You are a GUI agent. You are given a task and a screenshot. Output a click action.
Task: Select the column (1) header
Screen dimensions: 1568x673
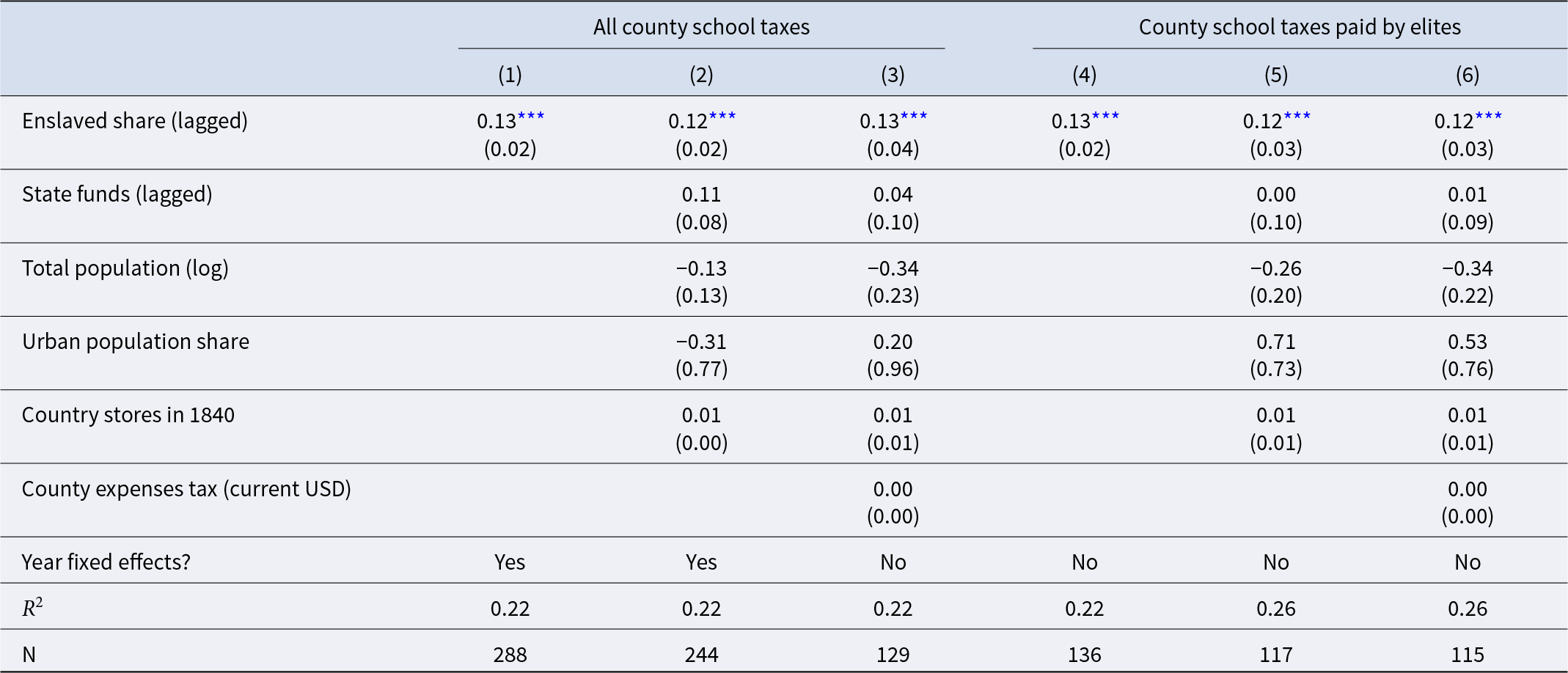[510, 74]
